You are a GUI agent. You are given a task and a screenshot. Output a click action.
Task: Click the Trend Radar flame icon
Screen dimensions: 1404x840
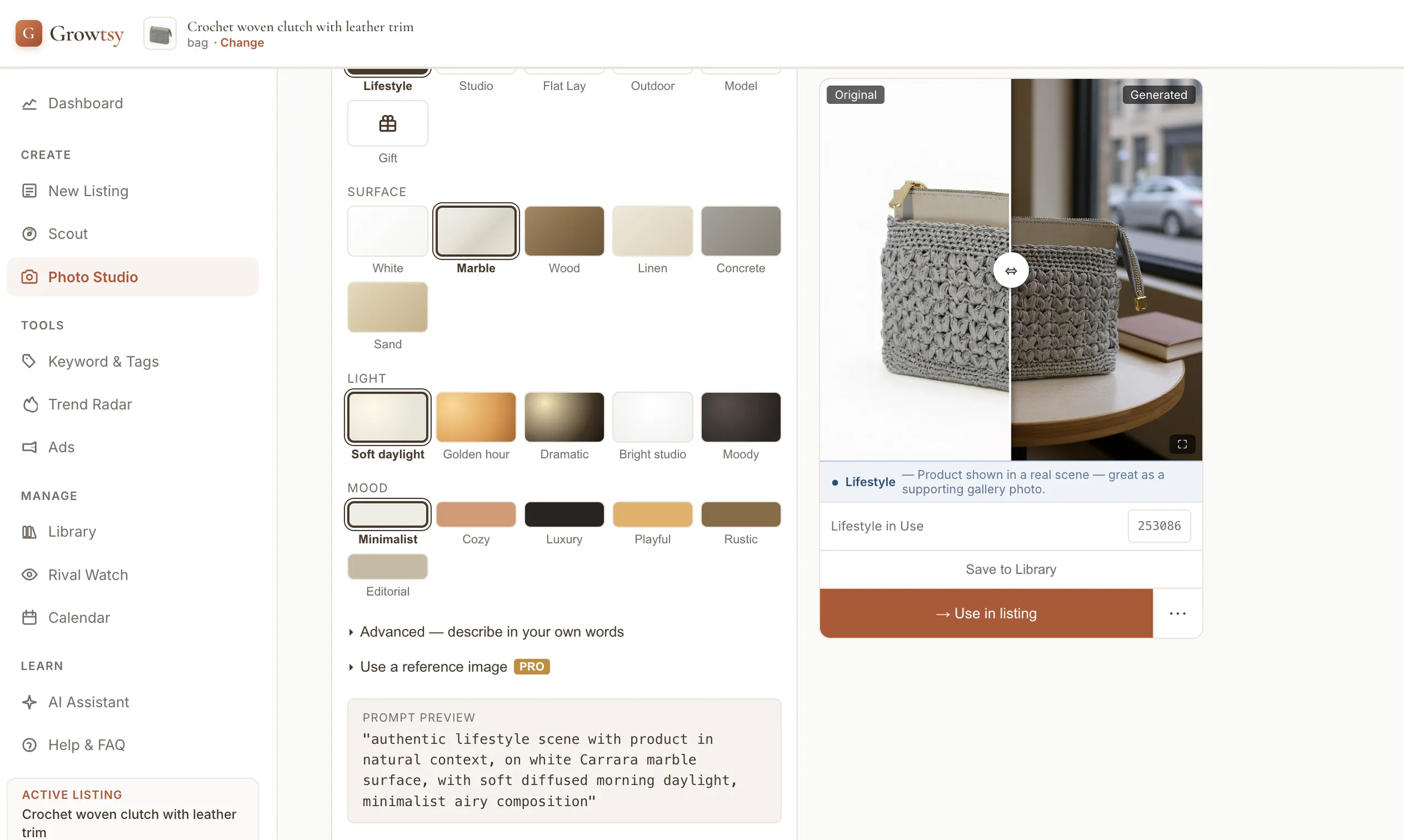tap(29, 404)
